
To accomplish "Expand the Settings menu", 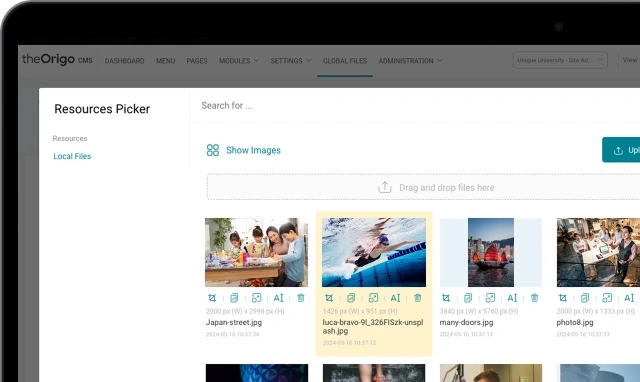I will pyautogui.click(x=291, y=61).
